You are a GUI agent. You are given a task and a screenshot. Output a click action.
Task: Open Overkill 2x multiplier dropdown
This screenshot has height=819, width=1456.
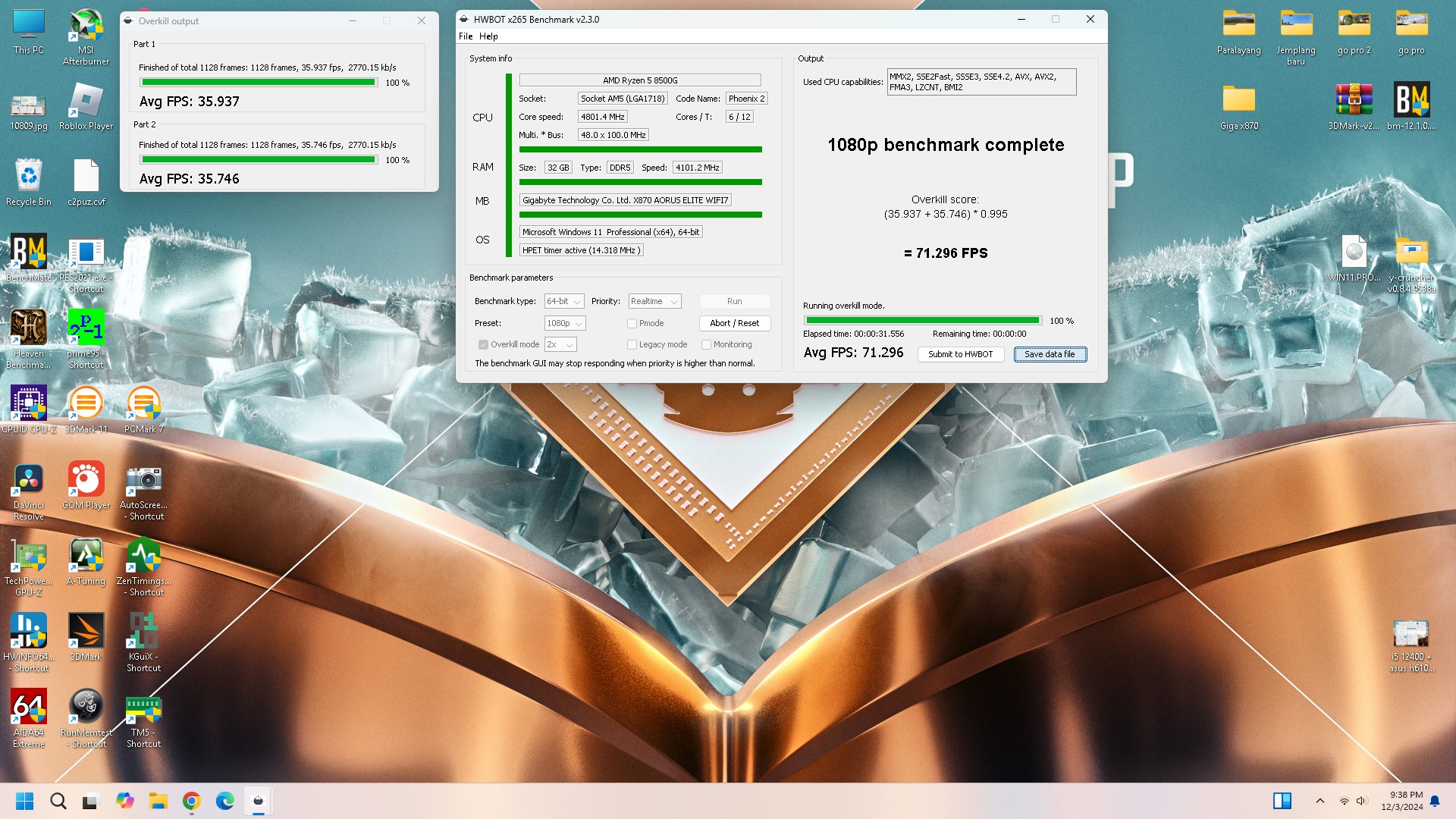[x=560, y=344]
